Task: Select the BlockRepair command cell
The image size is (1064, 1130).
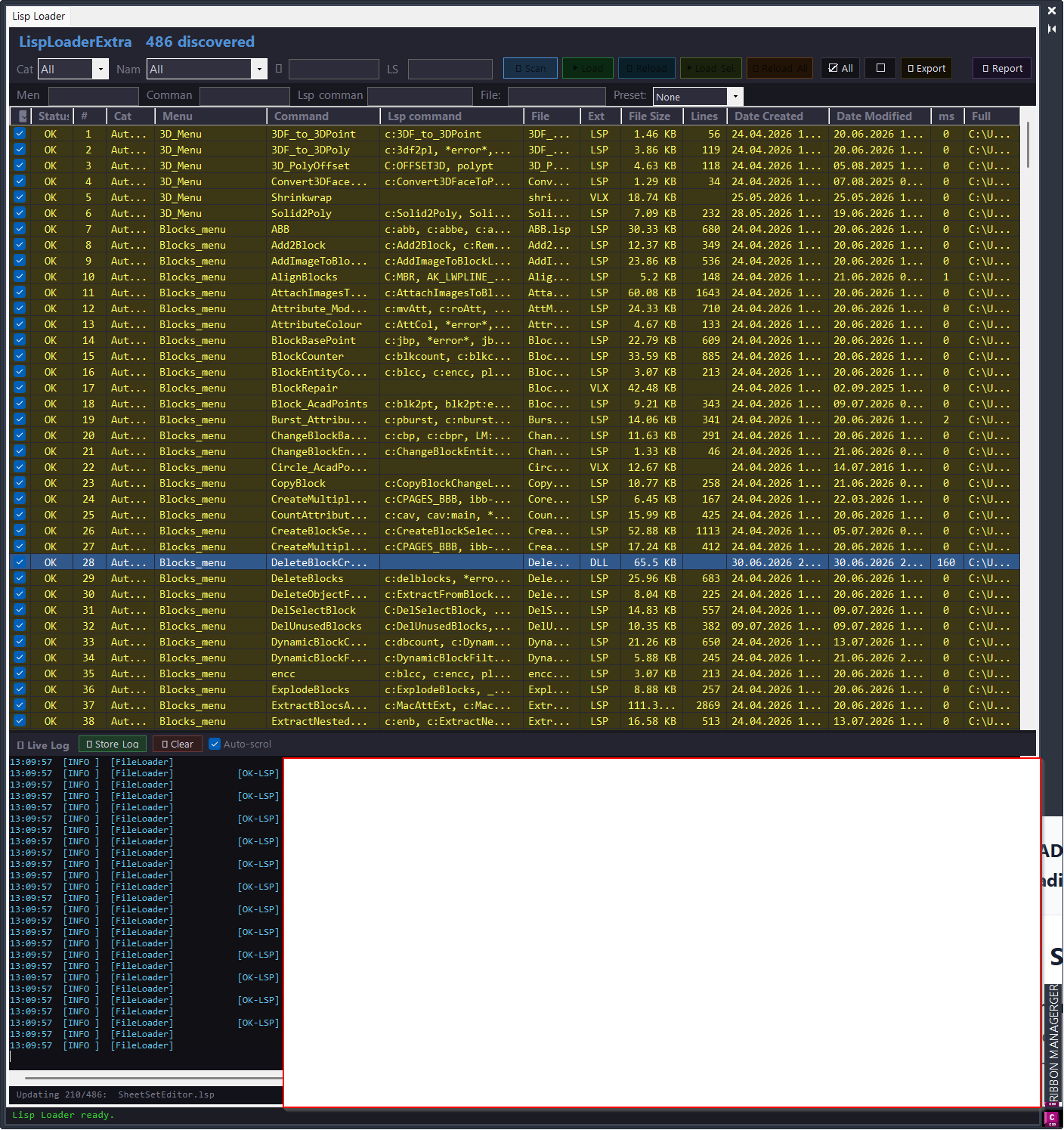Action: tap(323, 388)
